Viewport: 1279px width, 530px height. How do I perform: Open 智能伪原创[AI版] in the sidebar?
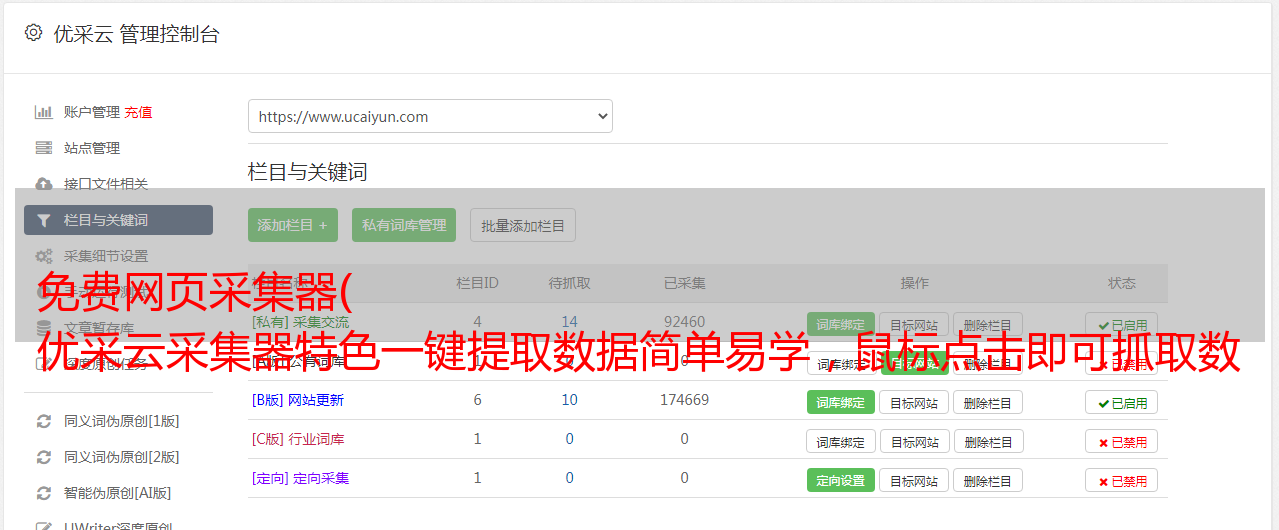118,493
